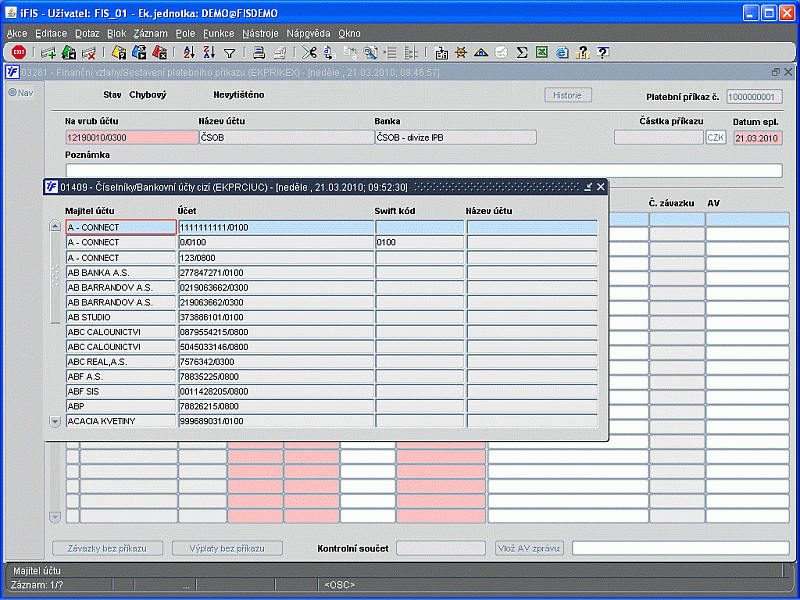Image resolution: width=800 pixels, height=600 pixels.
Task: Select account 7576342/0300 of ABC REAL,A.S.
Action: pyautogui.click(x=276, y=362)
